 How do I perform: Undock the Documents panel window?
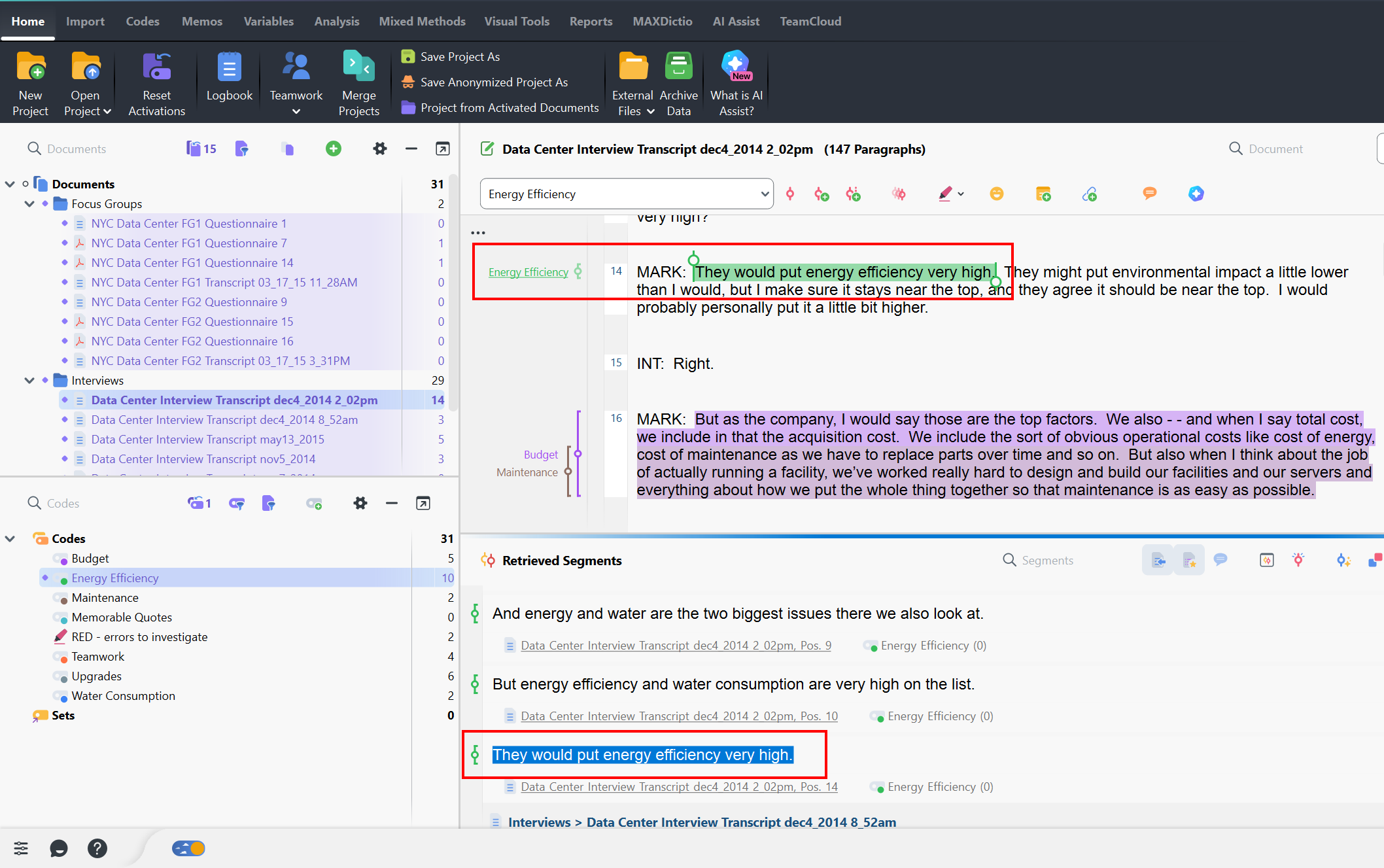[443, 148]
